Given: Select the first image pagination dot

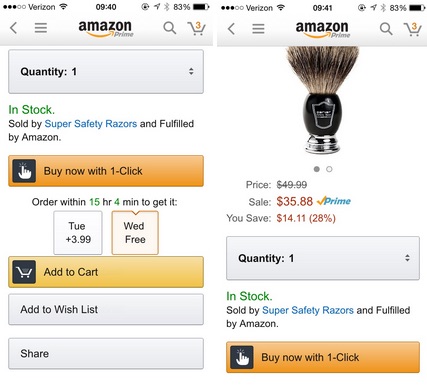Looking at the screenshot, I should (x=317, y=169).
